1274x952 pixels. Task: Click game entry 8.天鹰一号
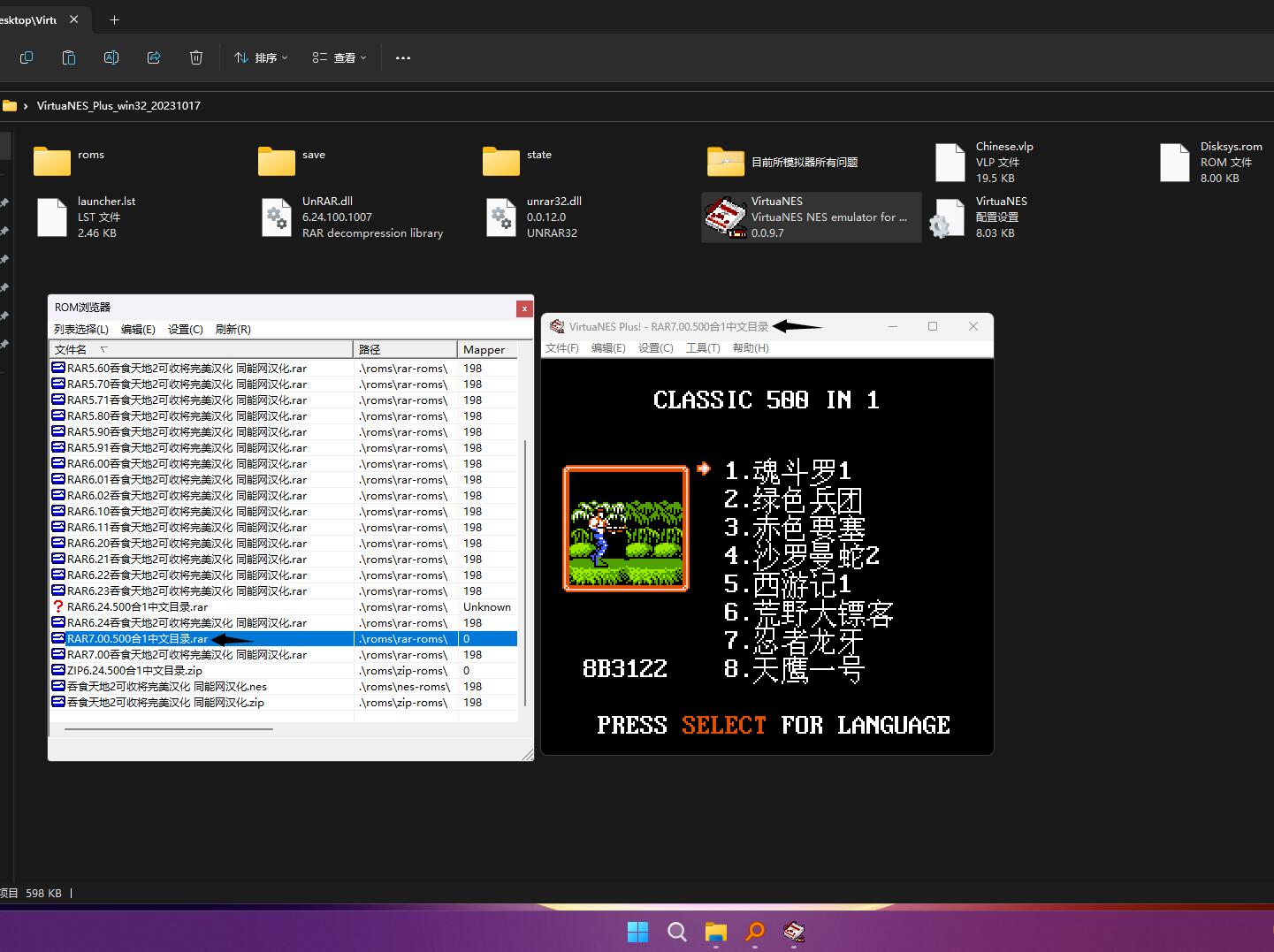click(794, 669)
